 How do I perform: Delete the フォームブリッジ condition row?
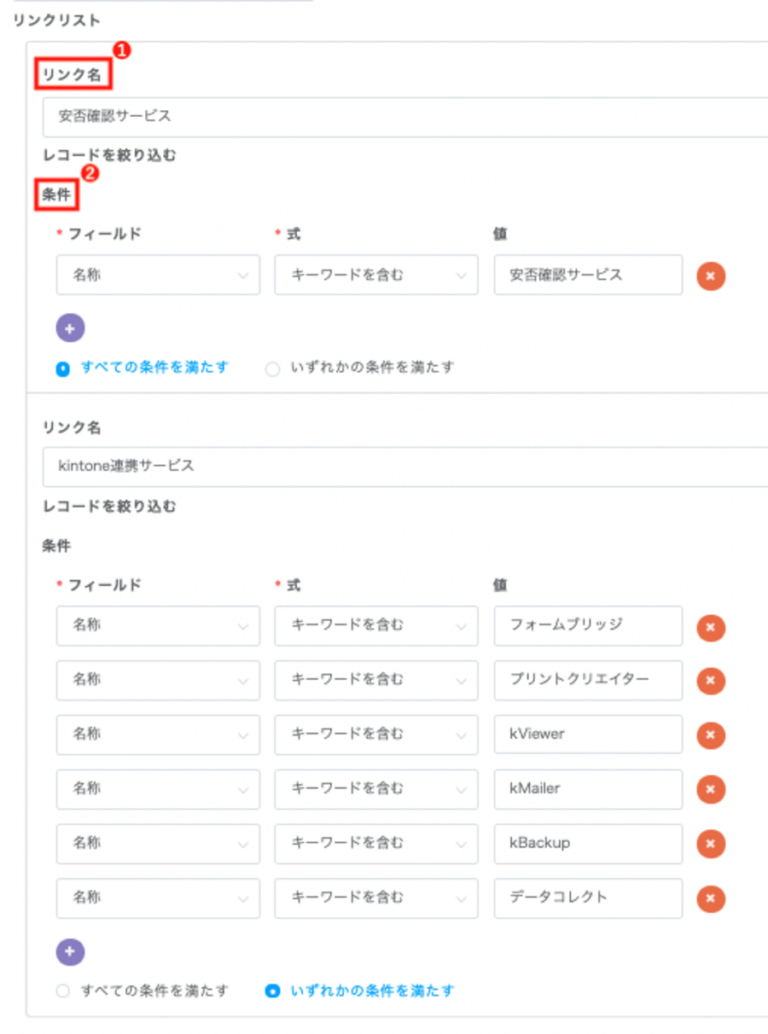(711, 627)
